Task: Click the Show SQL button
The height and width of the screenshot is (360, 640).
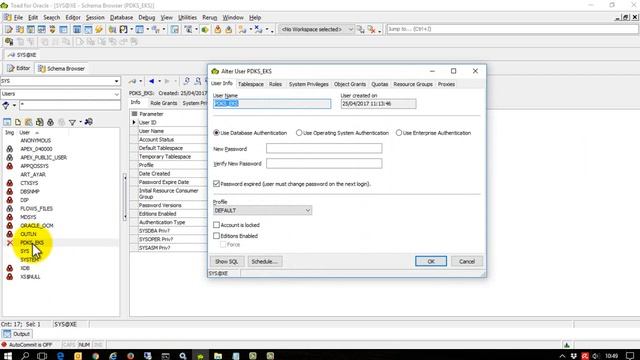Action: click(227, 261)
